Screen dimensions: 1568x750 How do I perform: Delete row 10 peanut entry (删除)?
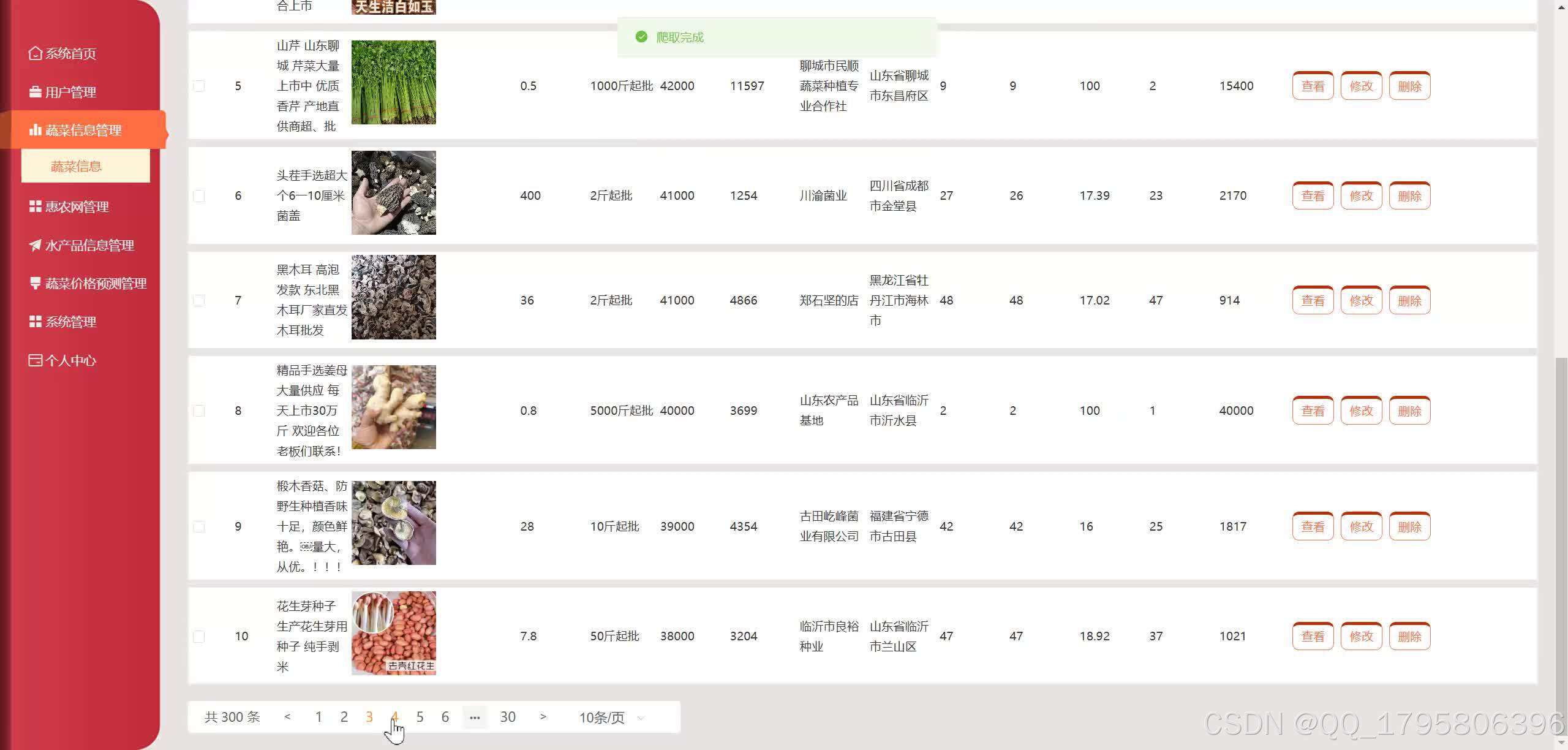tap(1409, 636)
